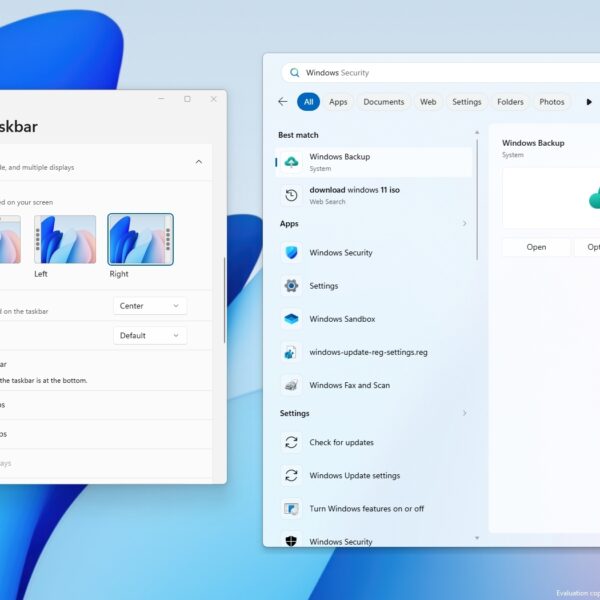Click the Windows Fax and Scan icon
Viewport: 600px width, 600px height.
[291, 385]
